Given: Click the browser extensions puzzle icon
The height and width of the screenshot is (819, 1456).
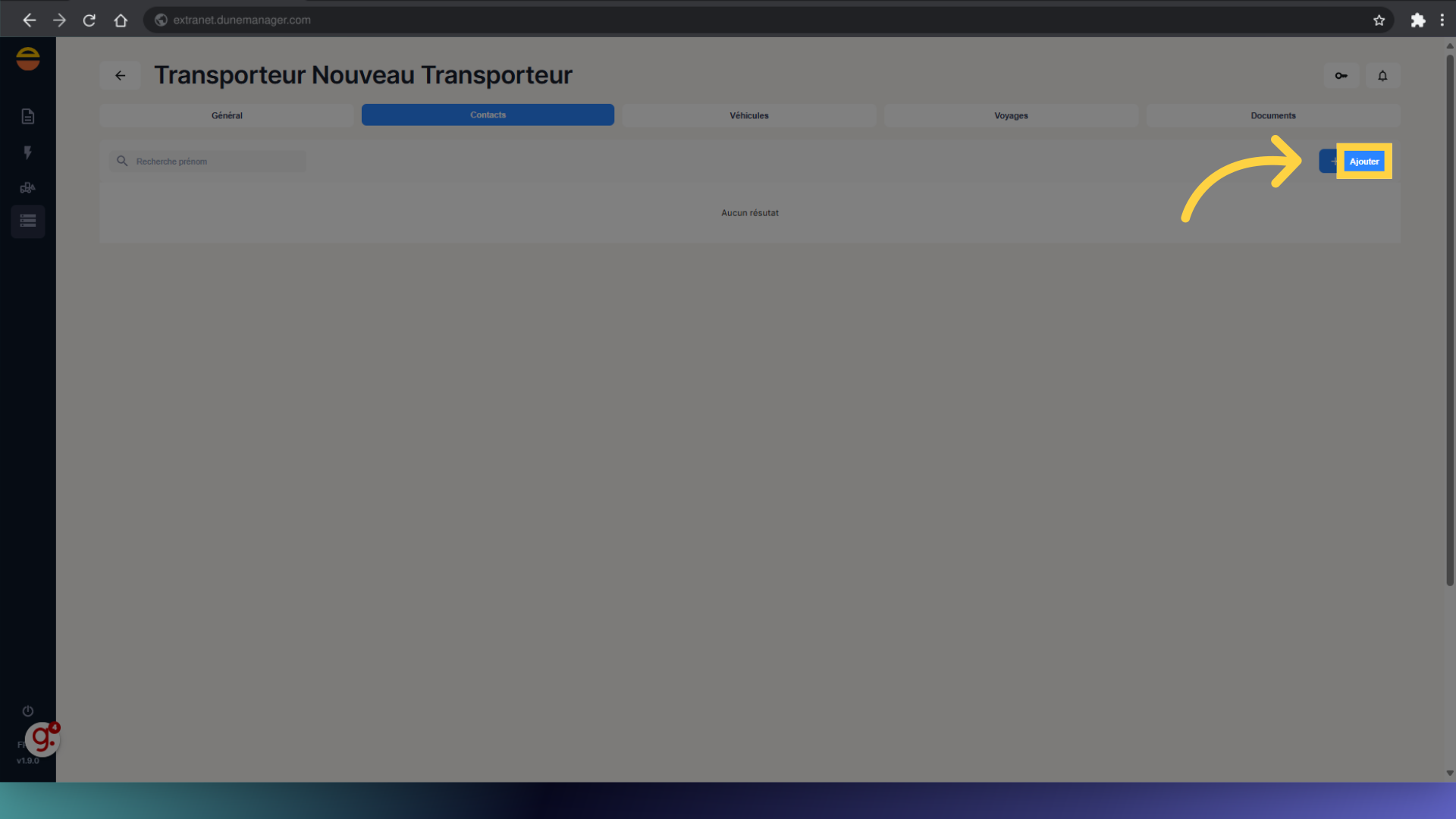Looking at the screenshot, I should point(1417,20).
